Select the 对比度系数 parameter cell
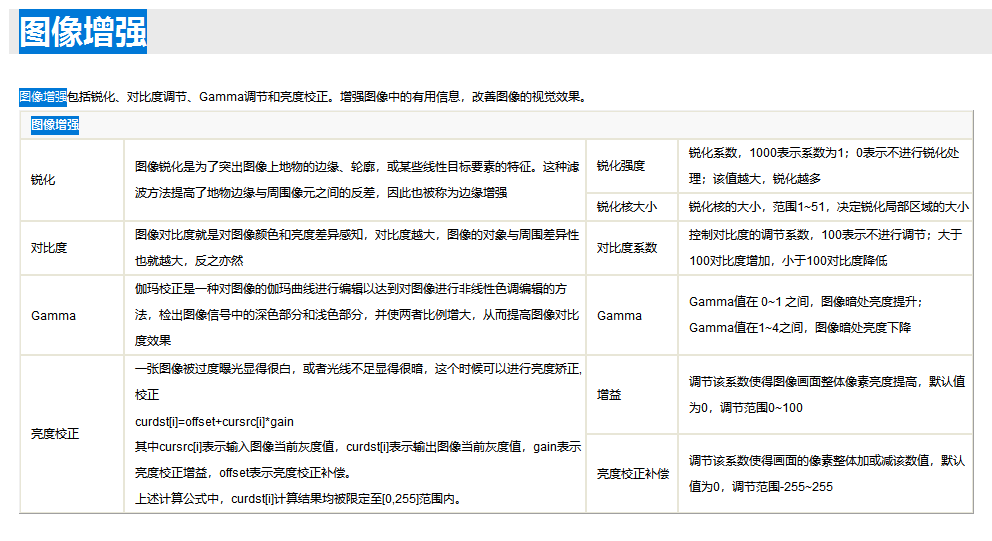Screen dimensions: 992x541 tap(627, 247)
